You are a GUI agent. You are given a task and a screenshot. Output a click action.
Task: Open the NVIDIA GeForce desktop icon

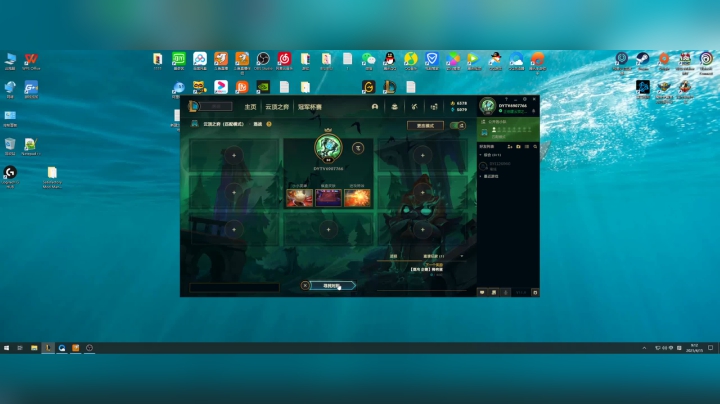tap(263, 87)
